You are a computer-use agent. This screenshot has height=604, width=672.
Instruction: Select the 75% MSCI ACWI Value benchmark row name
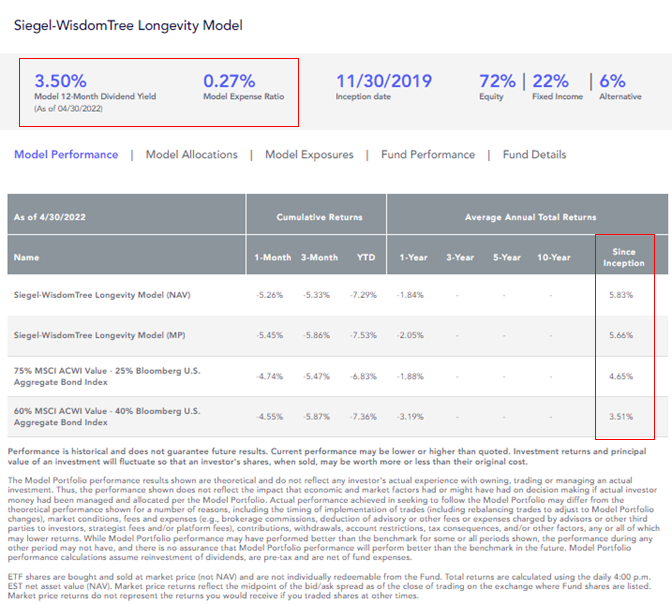click(107, 376)
